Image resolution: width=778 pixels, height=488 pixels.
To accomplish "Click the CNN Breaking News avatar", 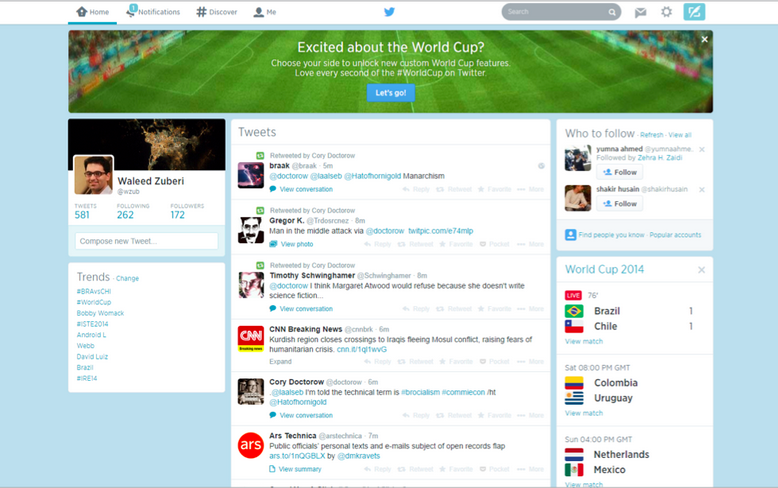I will 251,339.
